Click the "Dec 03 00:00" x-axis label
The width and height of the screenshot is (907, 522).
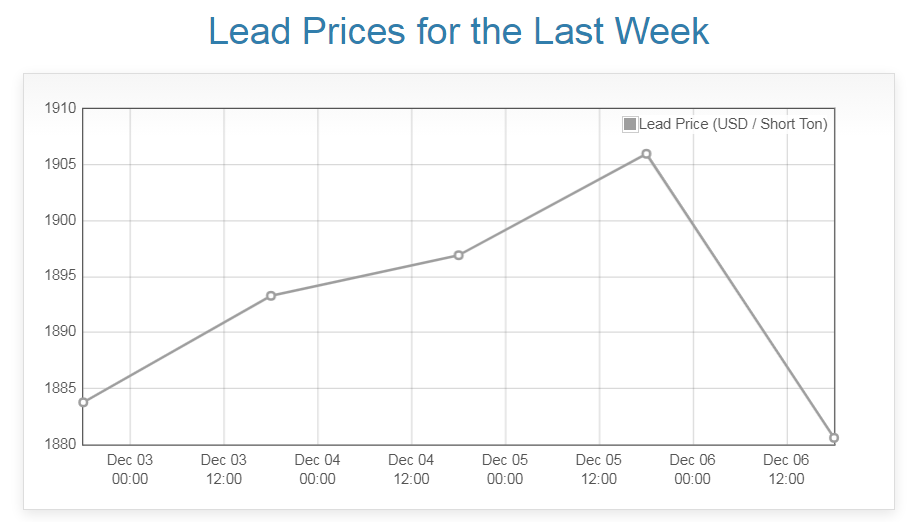[x=130, y=469]
